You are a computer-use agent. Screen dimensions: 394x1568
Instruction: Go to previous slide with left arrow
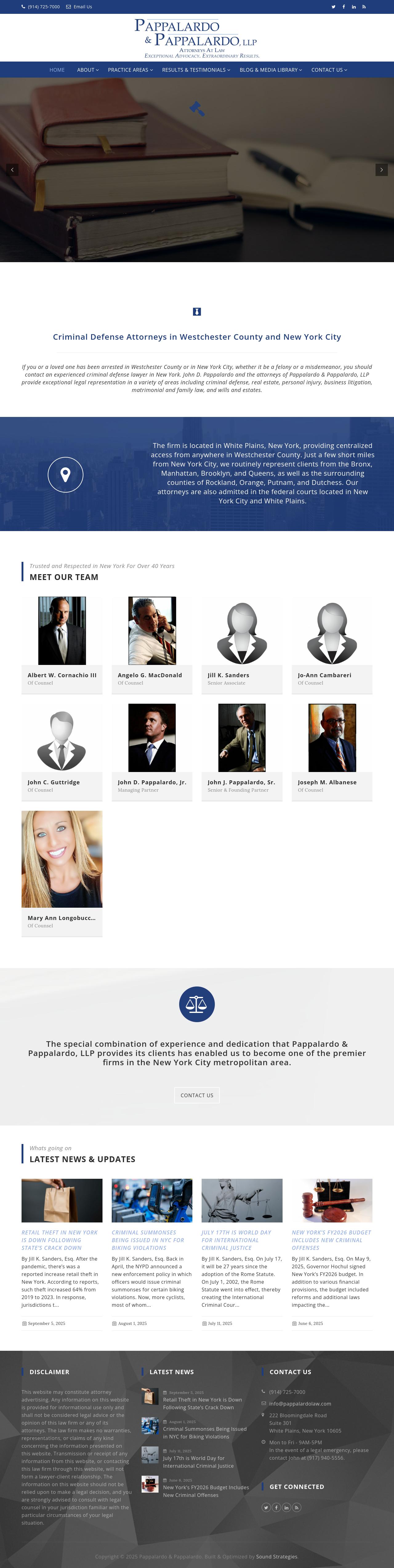click(12, 170)
